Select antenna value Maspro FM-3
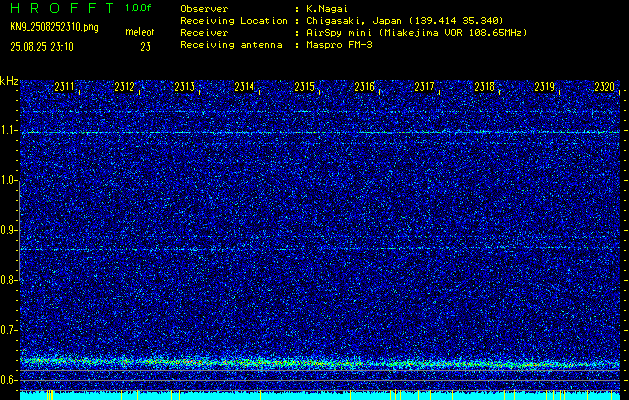Viewport: 629px width, 400px height. pyautogui.click(x=339, y=45)
